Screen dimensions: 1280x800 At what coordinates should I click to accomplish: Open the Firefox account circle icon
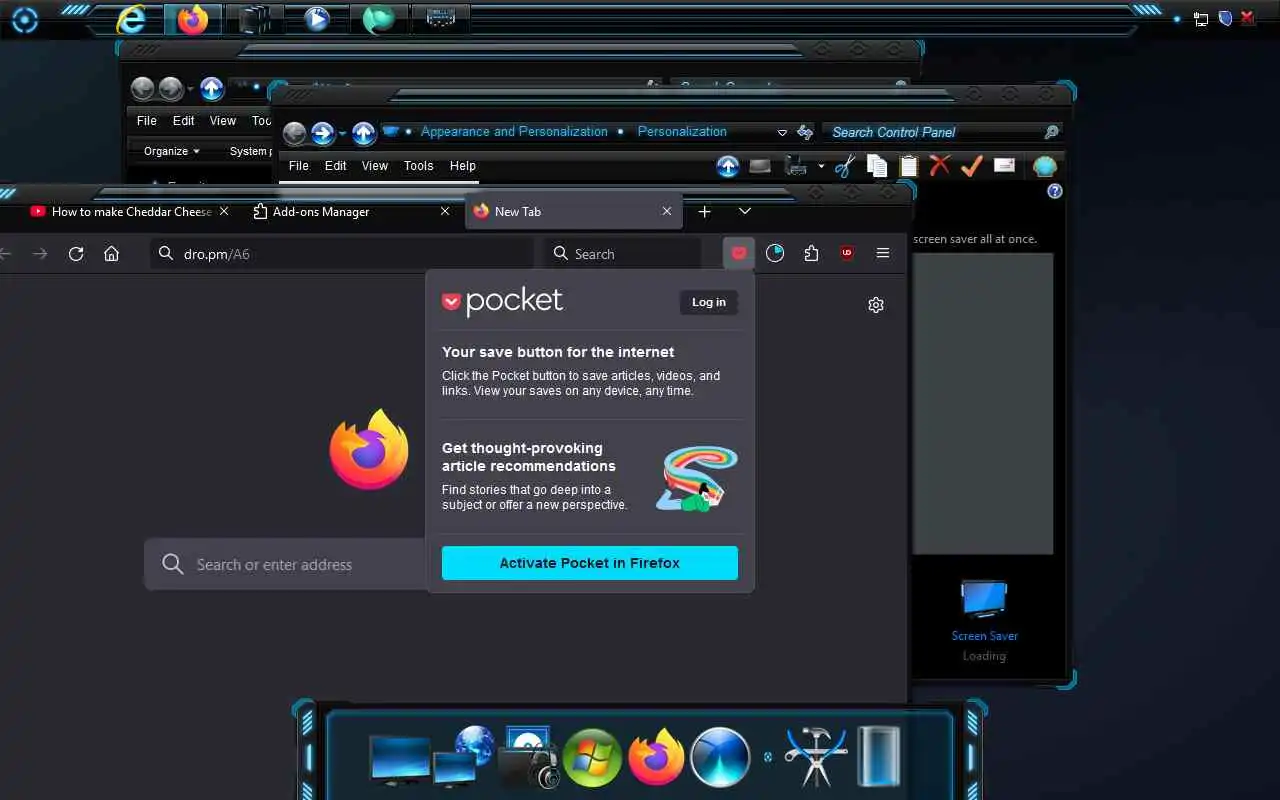tap(775, 254)
